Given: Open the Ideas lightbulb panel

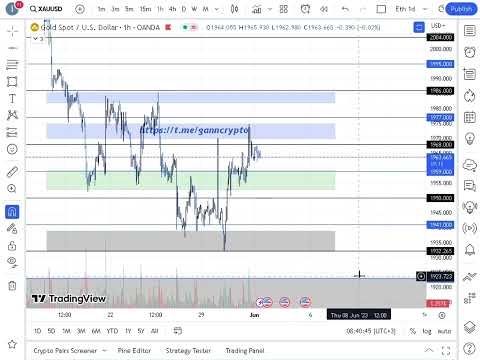Looking at the screenshot, I should (x=470, y=139).
